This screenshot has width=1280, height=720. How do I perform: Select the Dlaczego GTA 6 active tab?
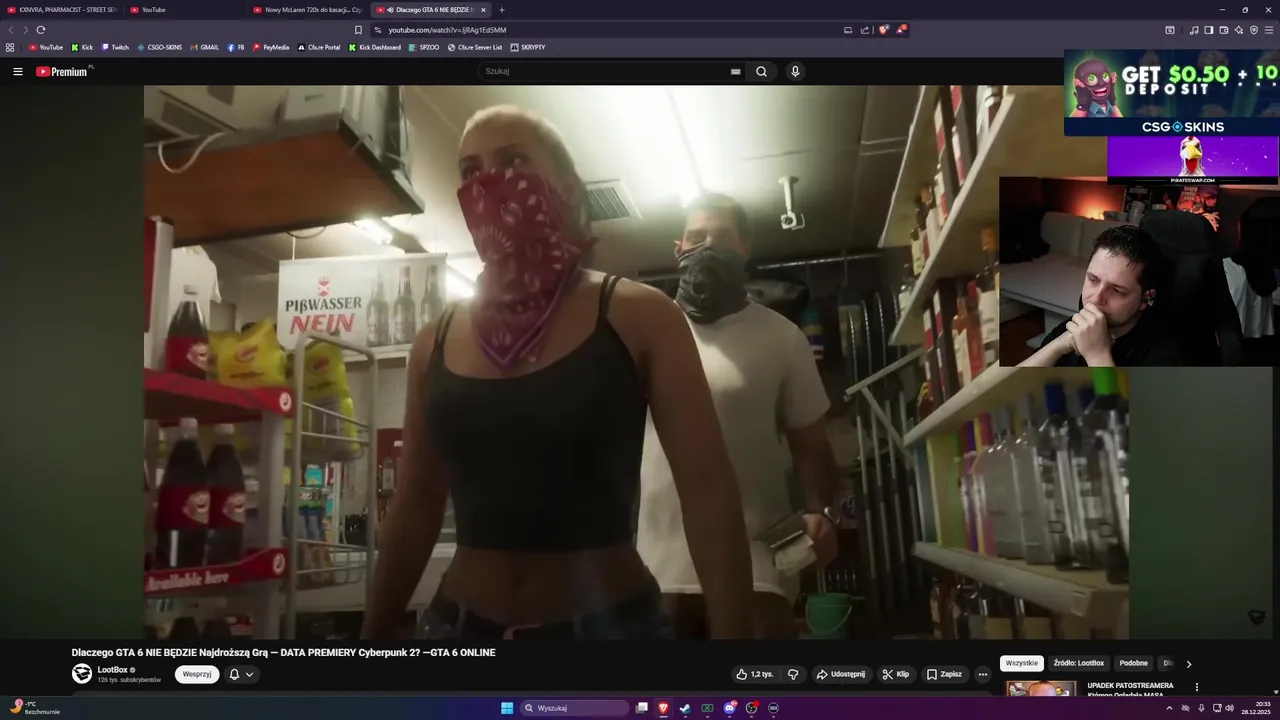tap(430, 10)
